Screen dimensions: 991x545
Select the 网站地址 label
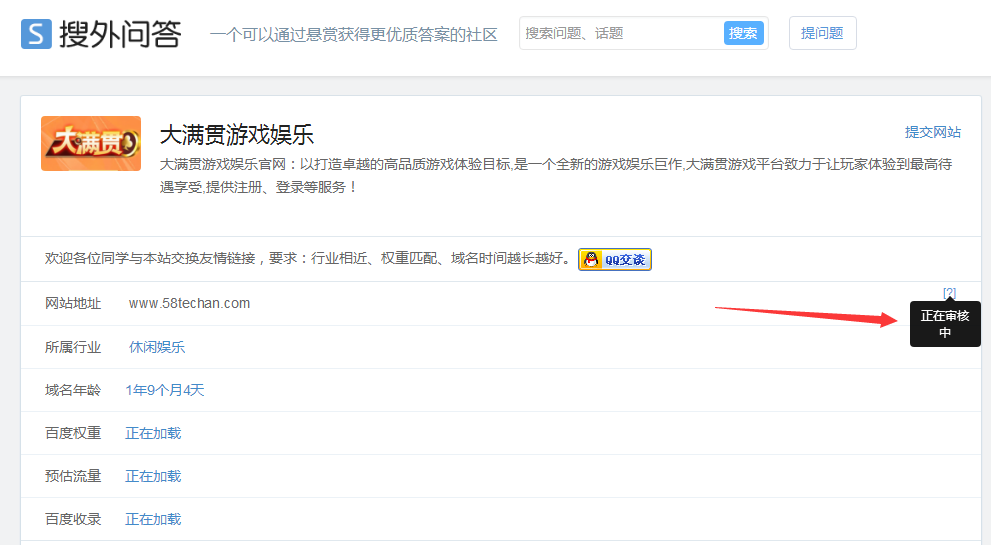click(73, 303)
